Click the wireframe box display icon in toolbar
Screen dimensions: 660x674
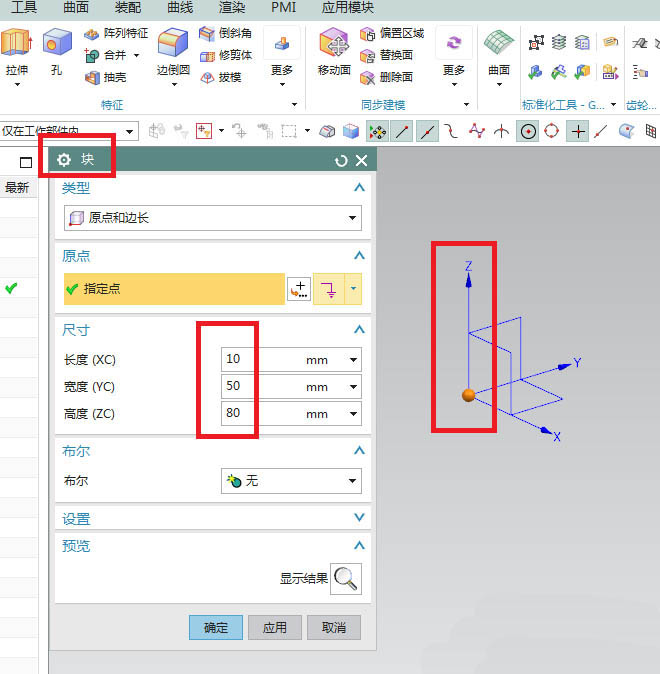point(327,131)
